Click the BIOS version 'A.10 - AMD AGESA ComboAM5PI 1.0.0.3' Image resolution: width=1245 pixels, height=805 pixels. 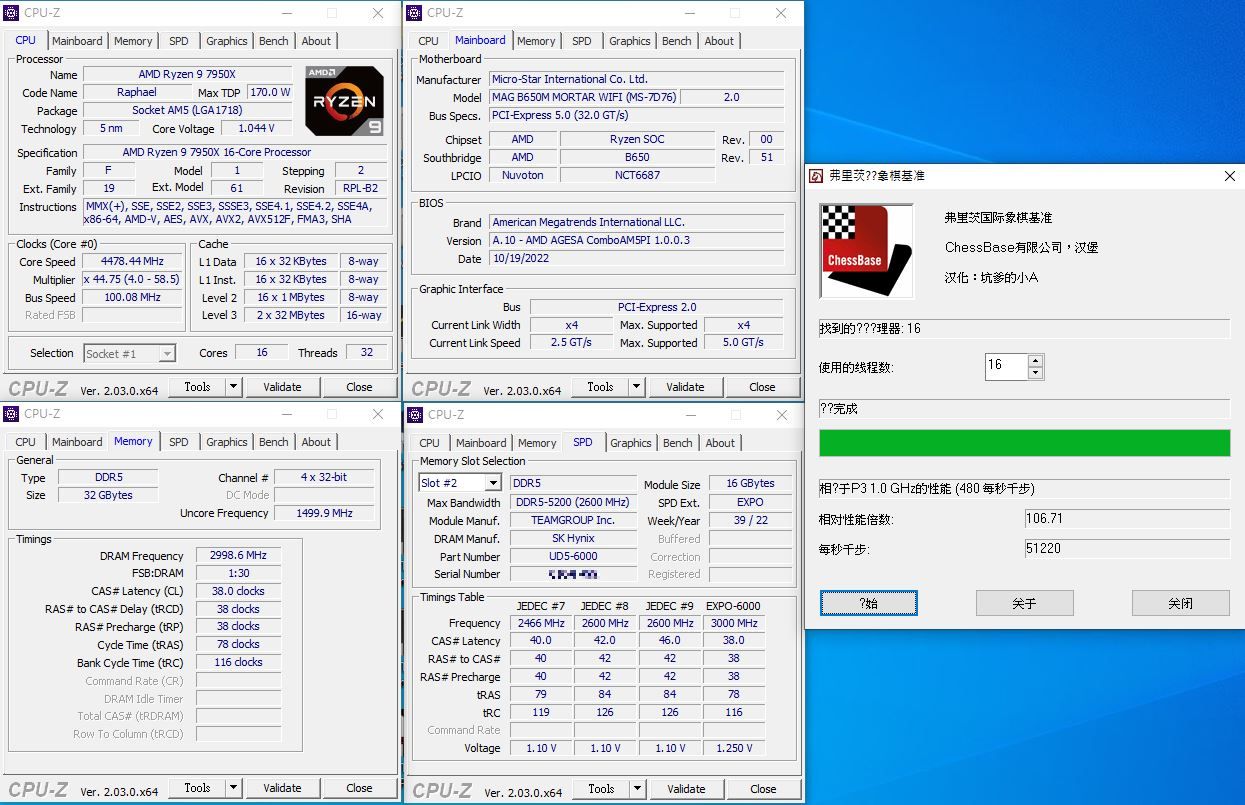pyautogui.click(x=637, y=240)
